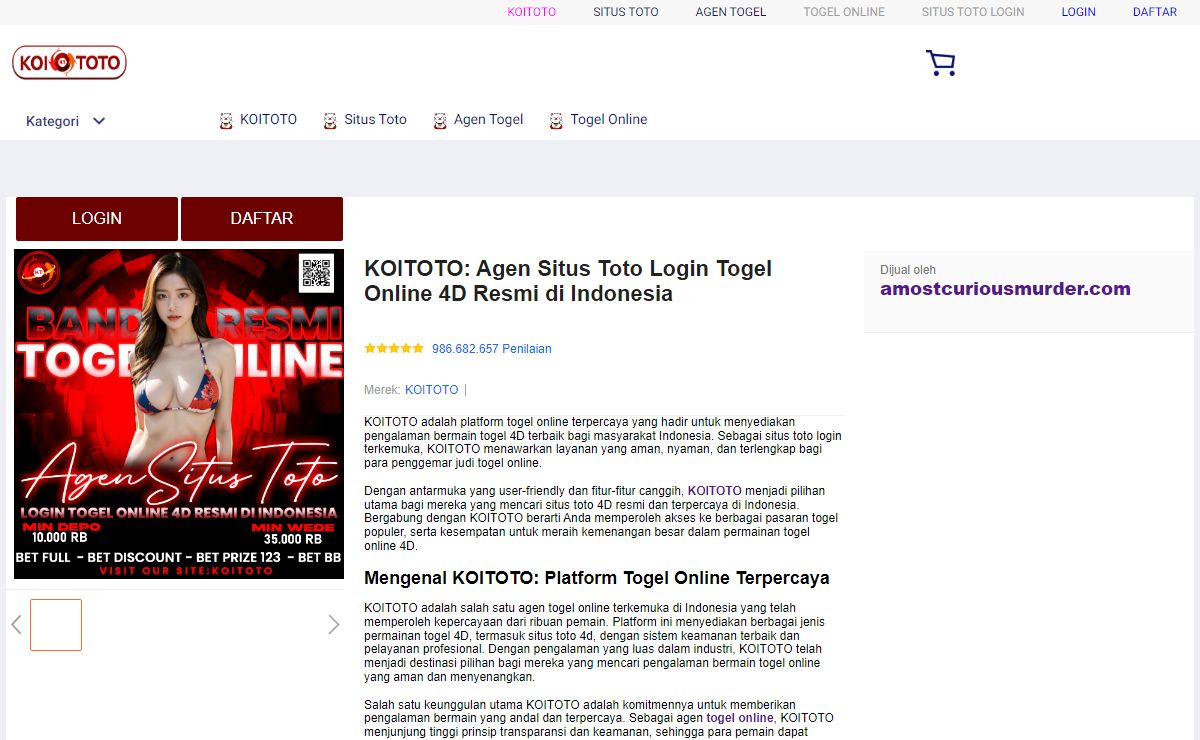Open SITUS TOTO in top bar
The width and height of the screenshot is (1200, 740).
tap(626, 12)
